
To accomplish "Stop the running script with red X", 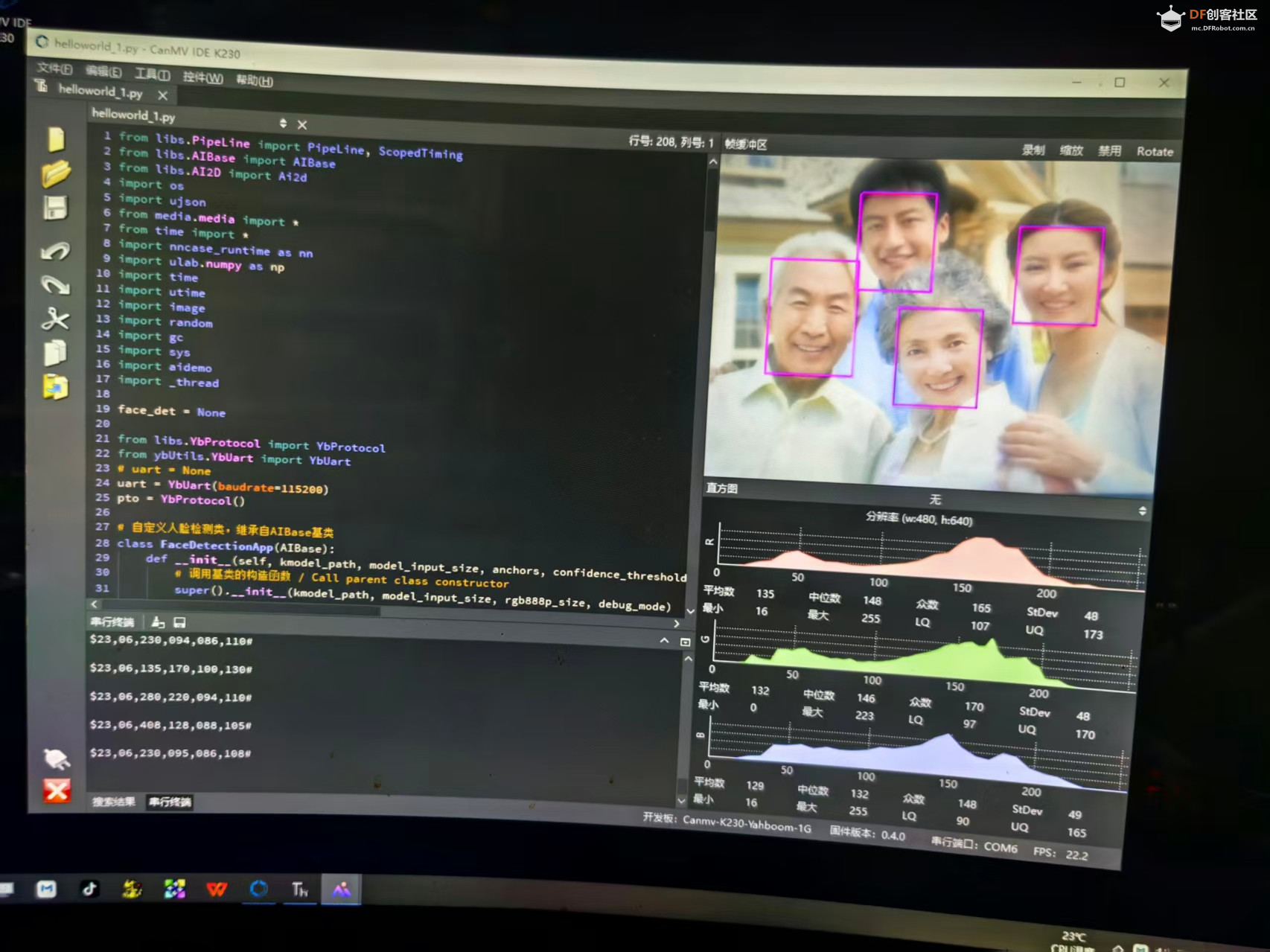I will 57,790.
